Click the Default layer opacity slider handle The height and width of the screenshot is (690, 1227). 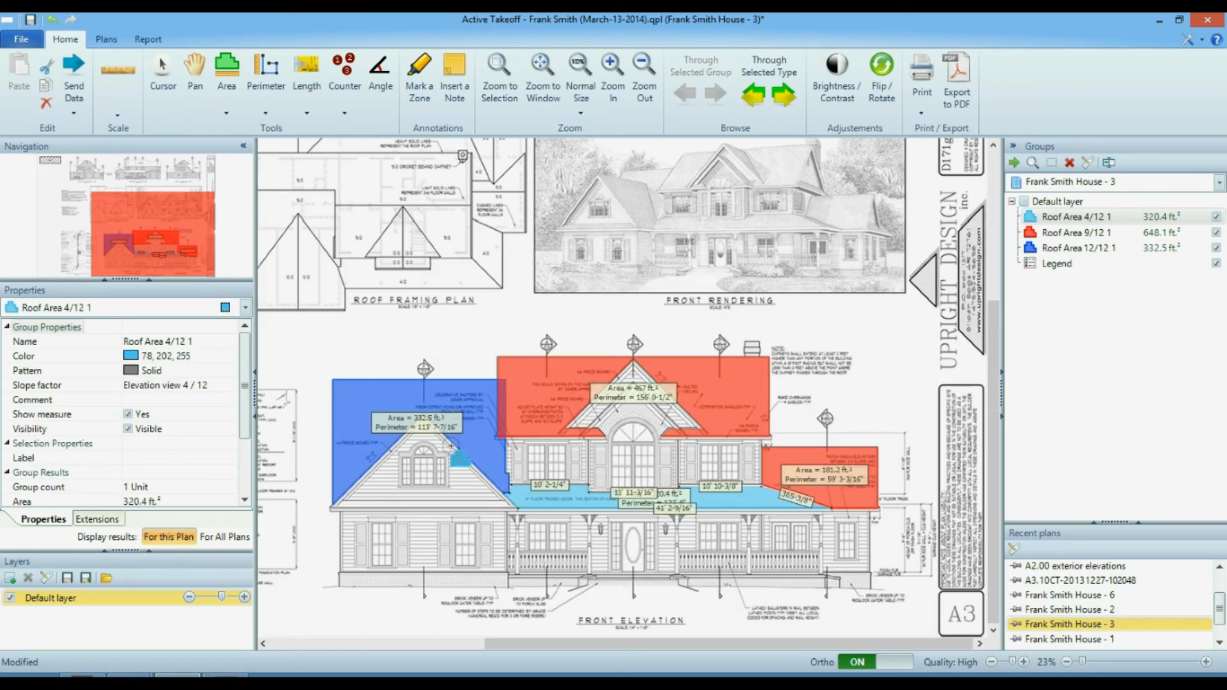221,597
